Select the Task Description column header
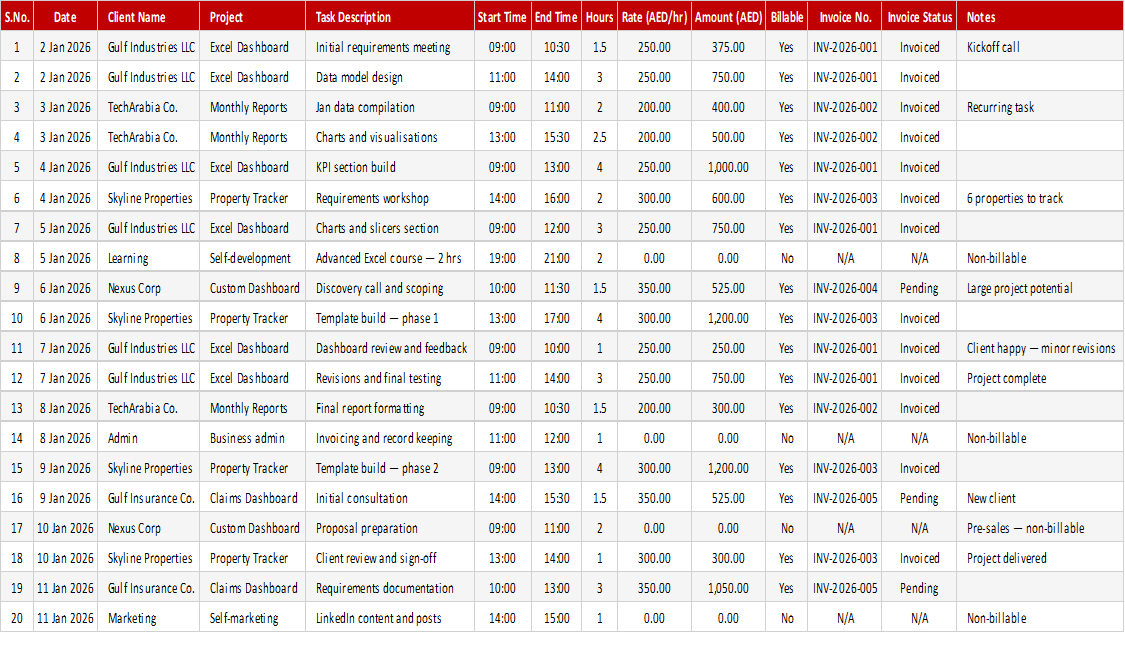The width and height of the screenshot is (1125, 661). (390, 17)
